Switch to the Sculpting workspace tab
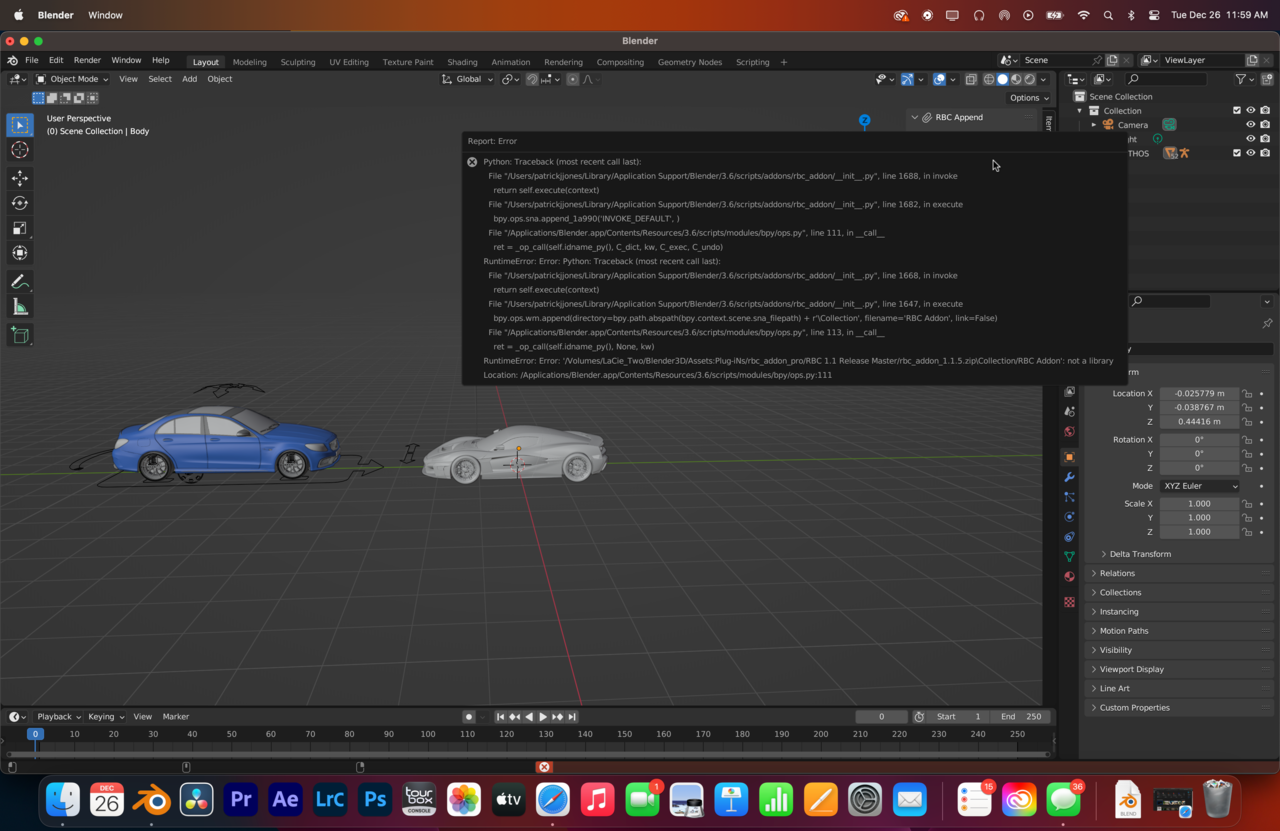Screen dimensions: 1280x831 (297, 62)
